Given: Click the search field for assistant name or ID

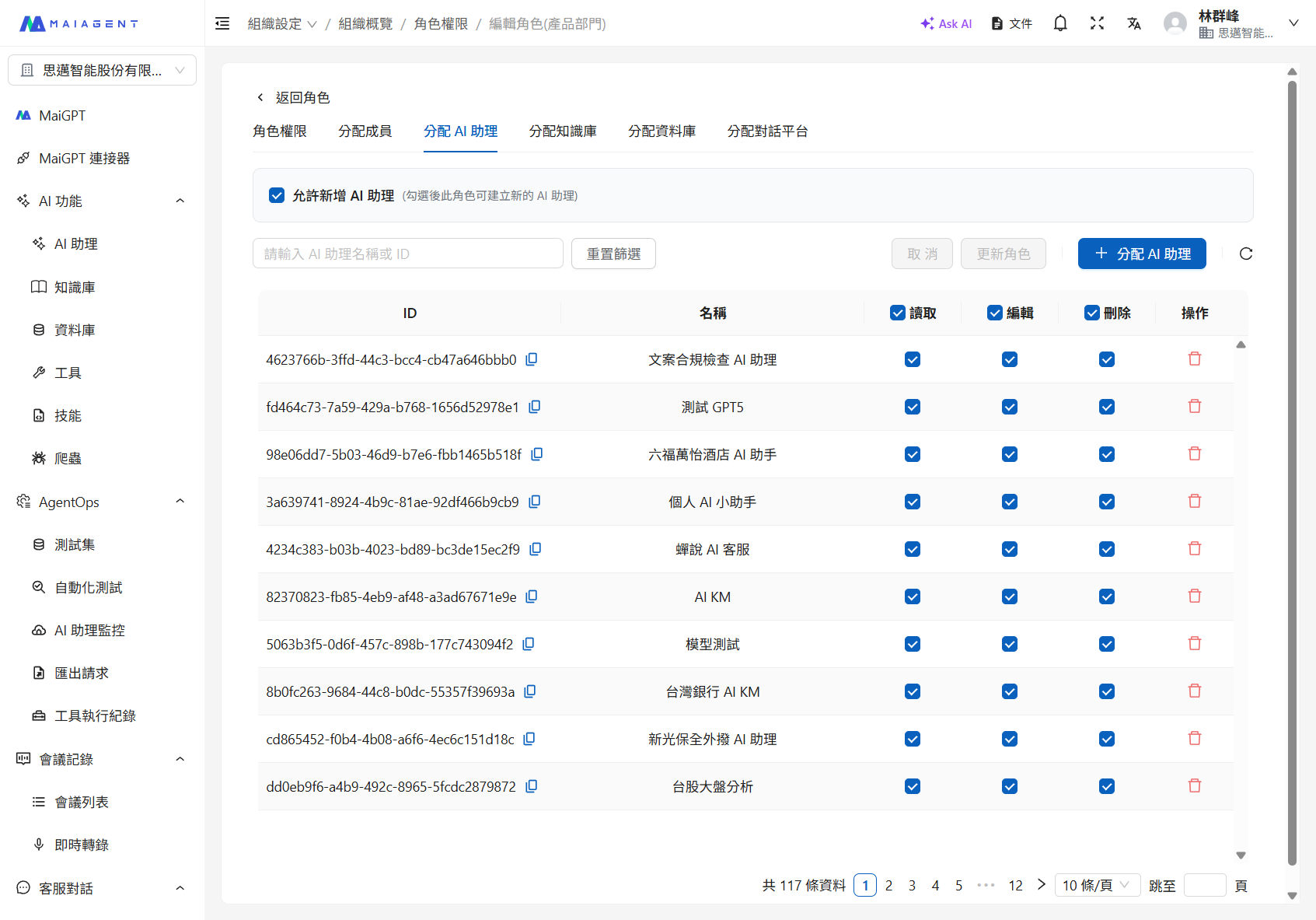Looking at the screenshot, I should pos(408,253).
